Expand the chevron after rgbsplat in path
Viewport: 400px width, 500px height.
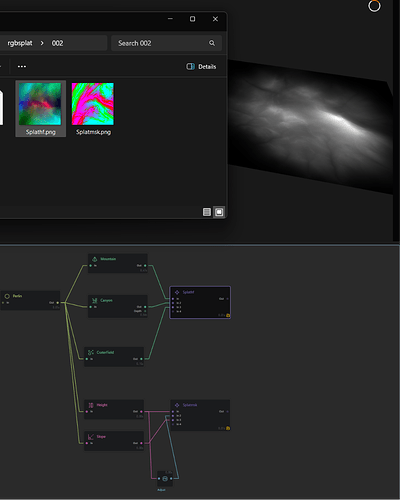[42, 43]
